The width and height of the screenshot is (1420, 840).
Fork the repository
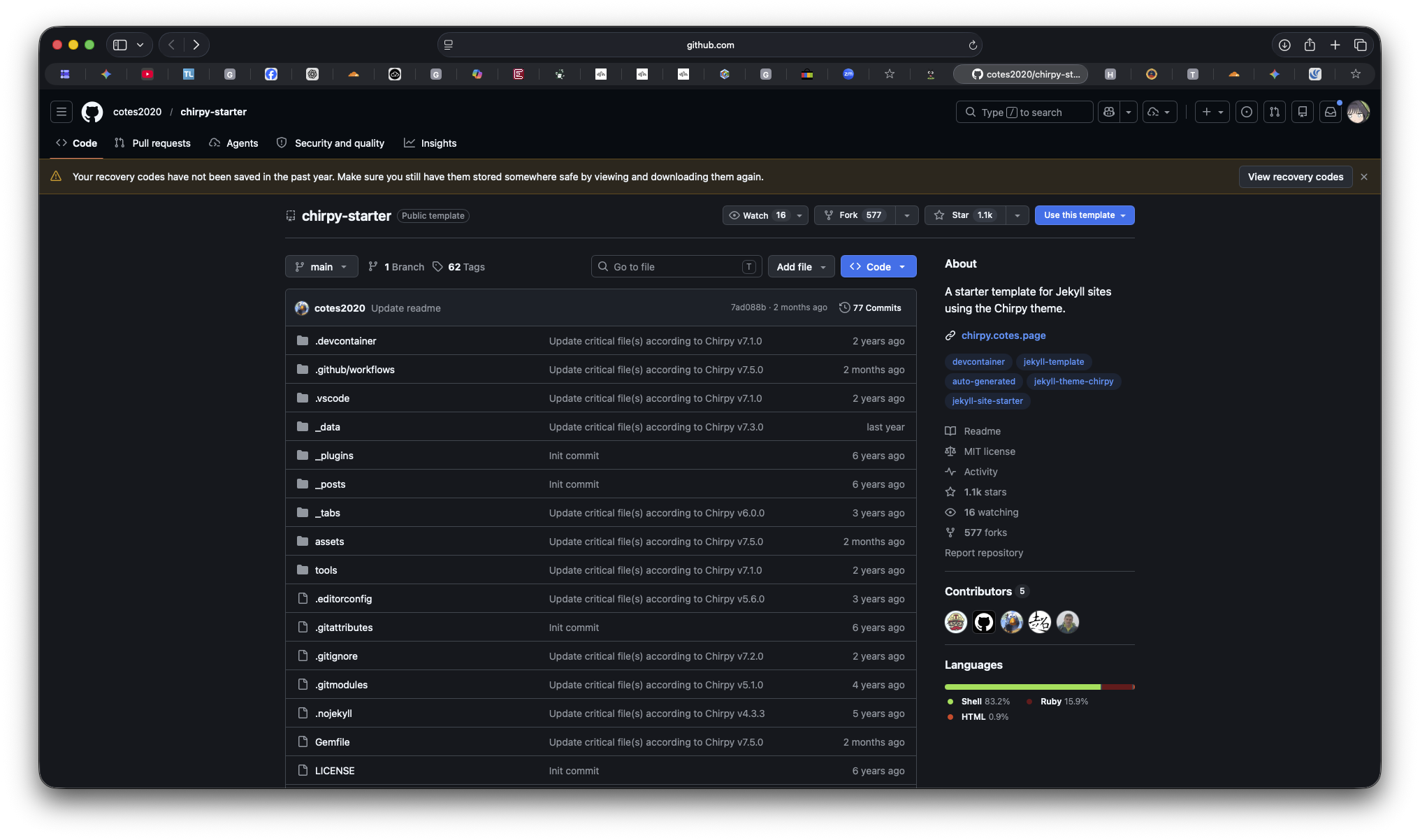pyautogui.click(x=855, y=215)
